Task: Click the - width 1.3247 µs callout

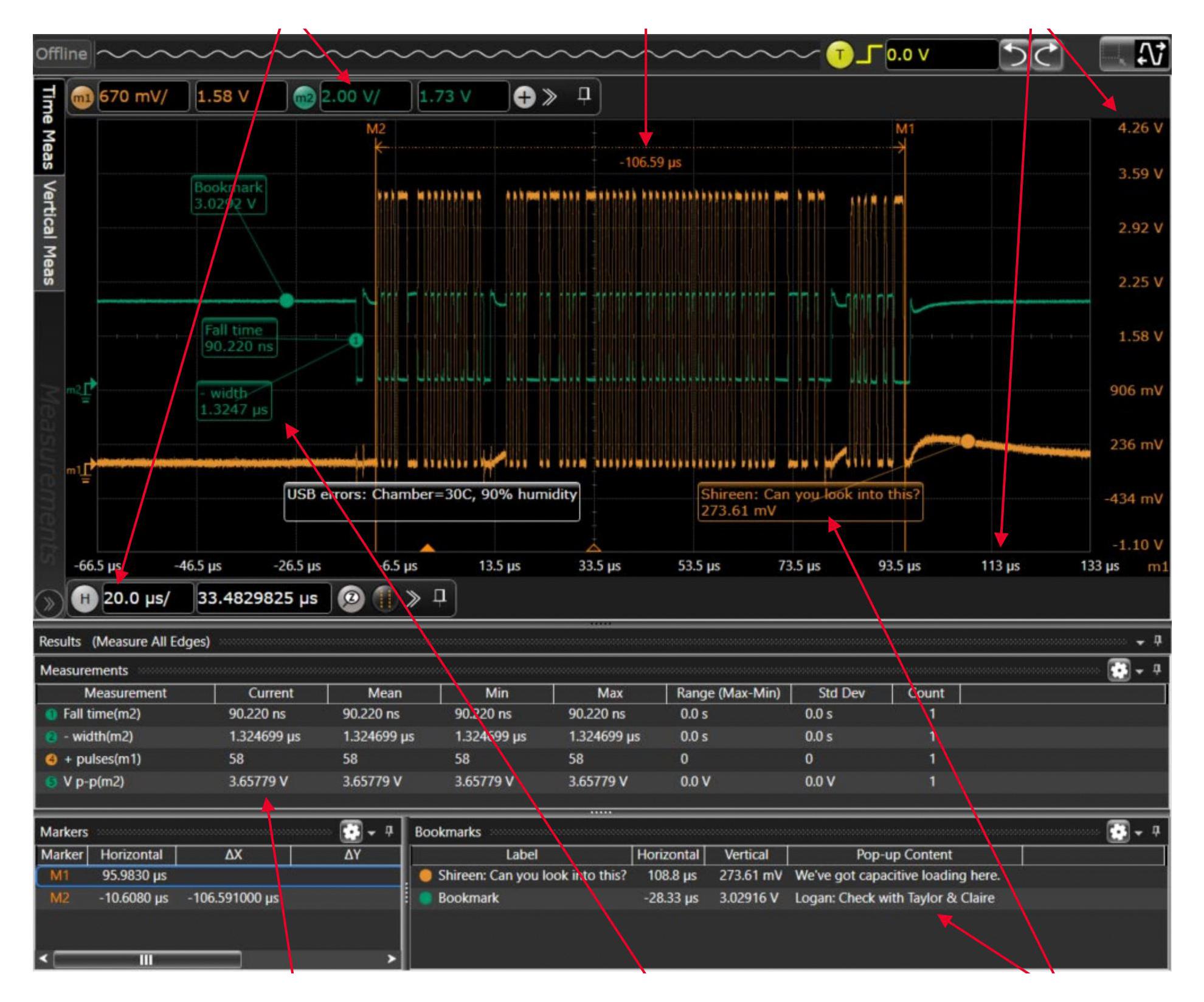Action: [x=234, y=401]
